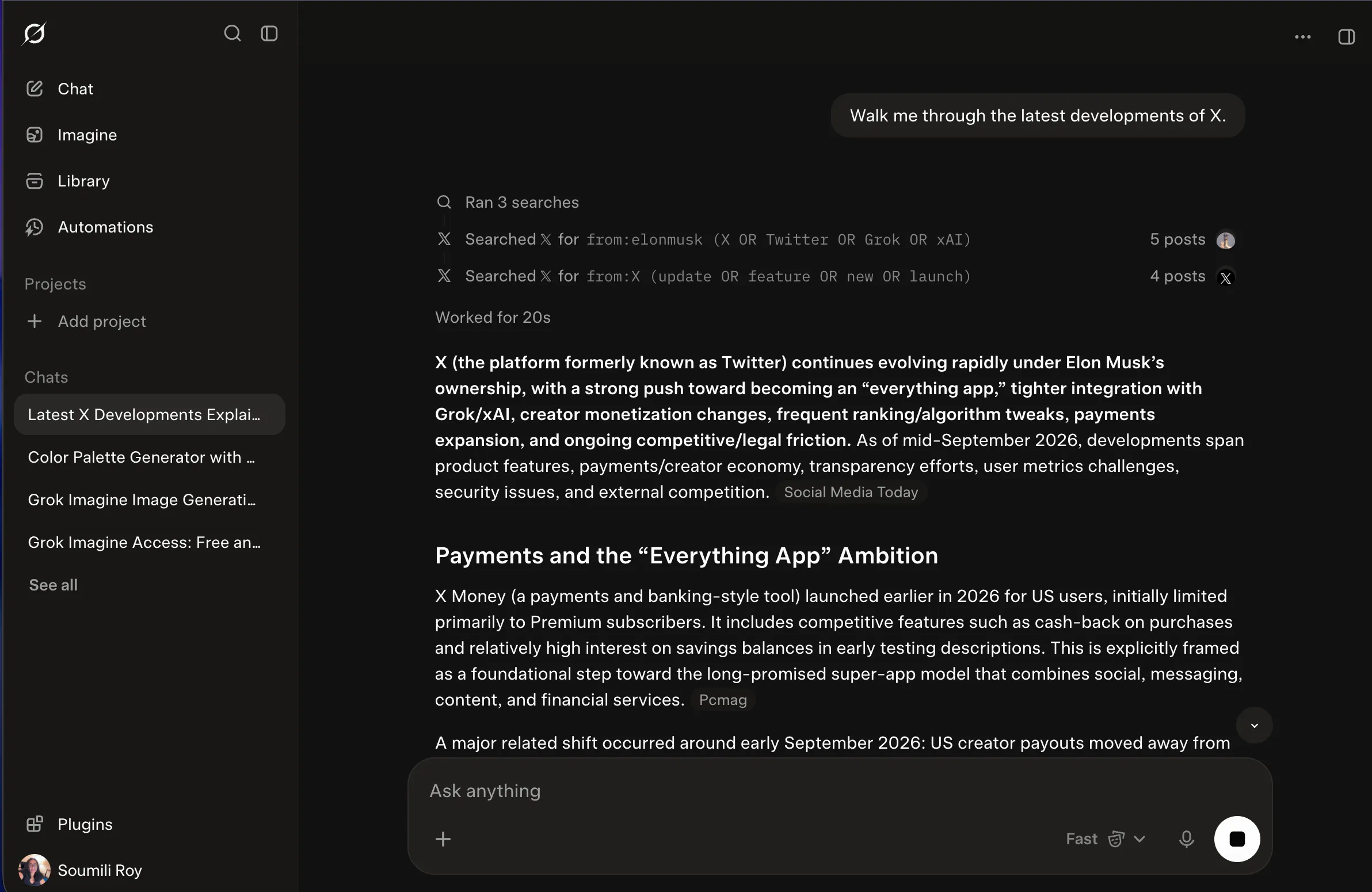Viewport: 1372px width, 892px height.
Task: Click the Projects section label
Action: [x=55, y=284]
